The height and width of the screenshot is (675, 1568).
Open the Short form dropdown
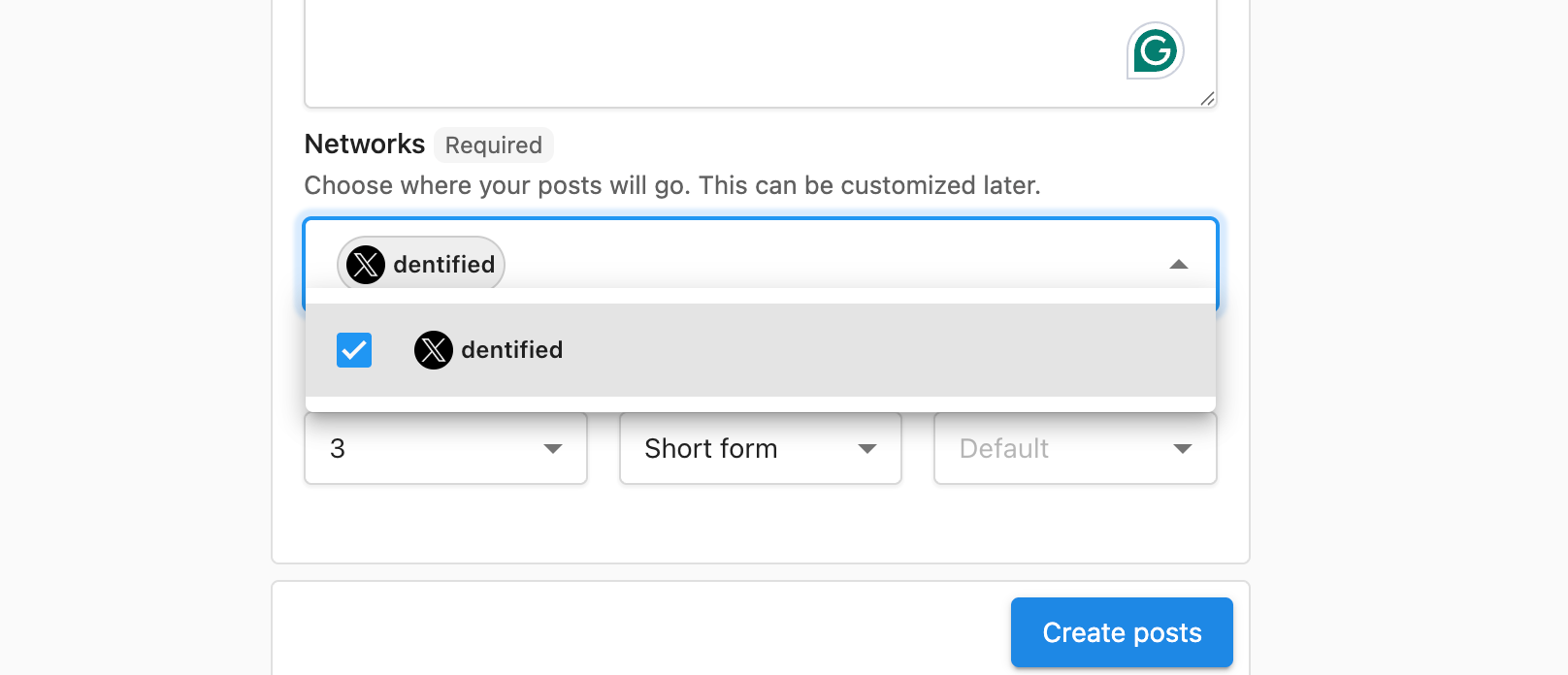coord(761,448)
